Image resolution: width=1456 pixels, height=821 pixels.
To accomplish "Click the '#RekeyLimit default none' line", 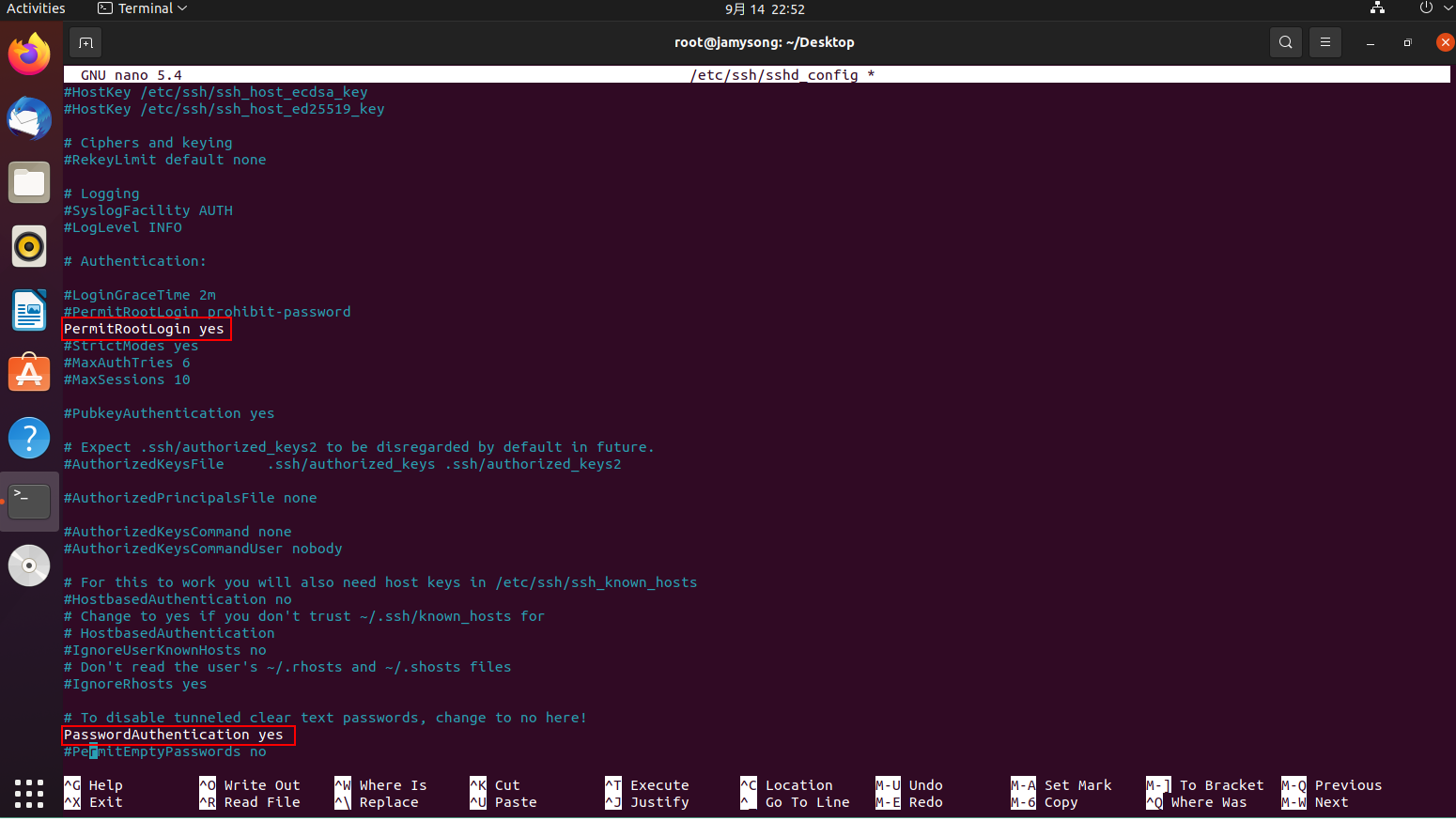I will coord(164,160).
